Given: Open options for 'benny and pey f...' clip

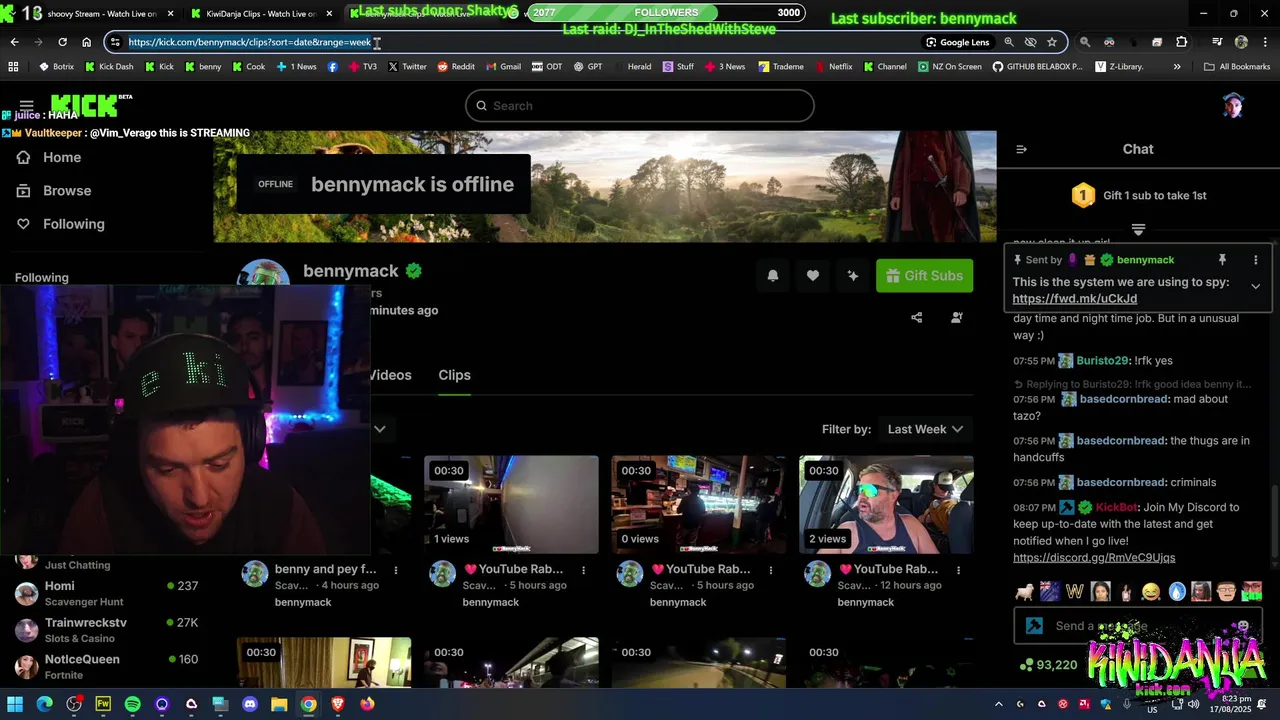Looking at the screenshot, I should 396,570.
